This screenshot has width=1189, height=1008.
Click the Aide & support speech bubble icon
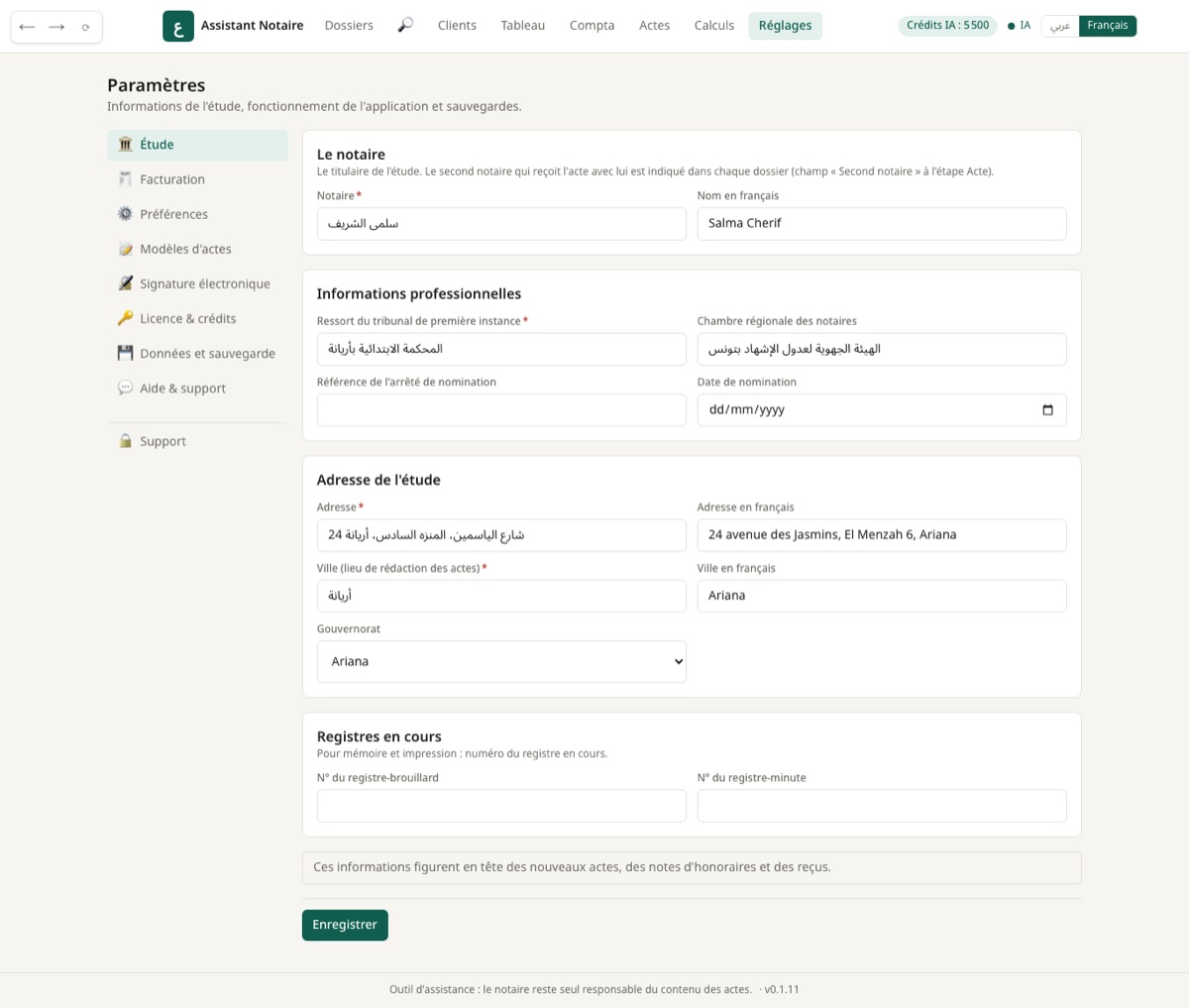point(125,388)
